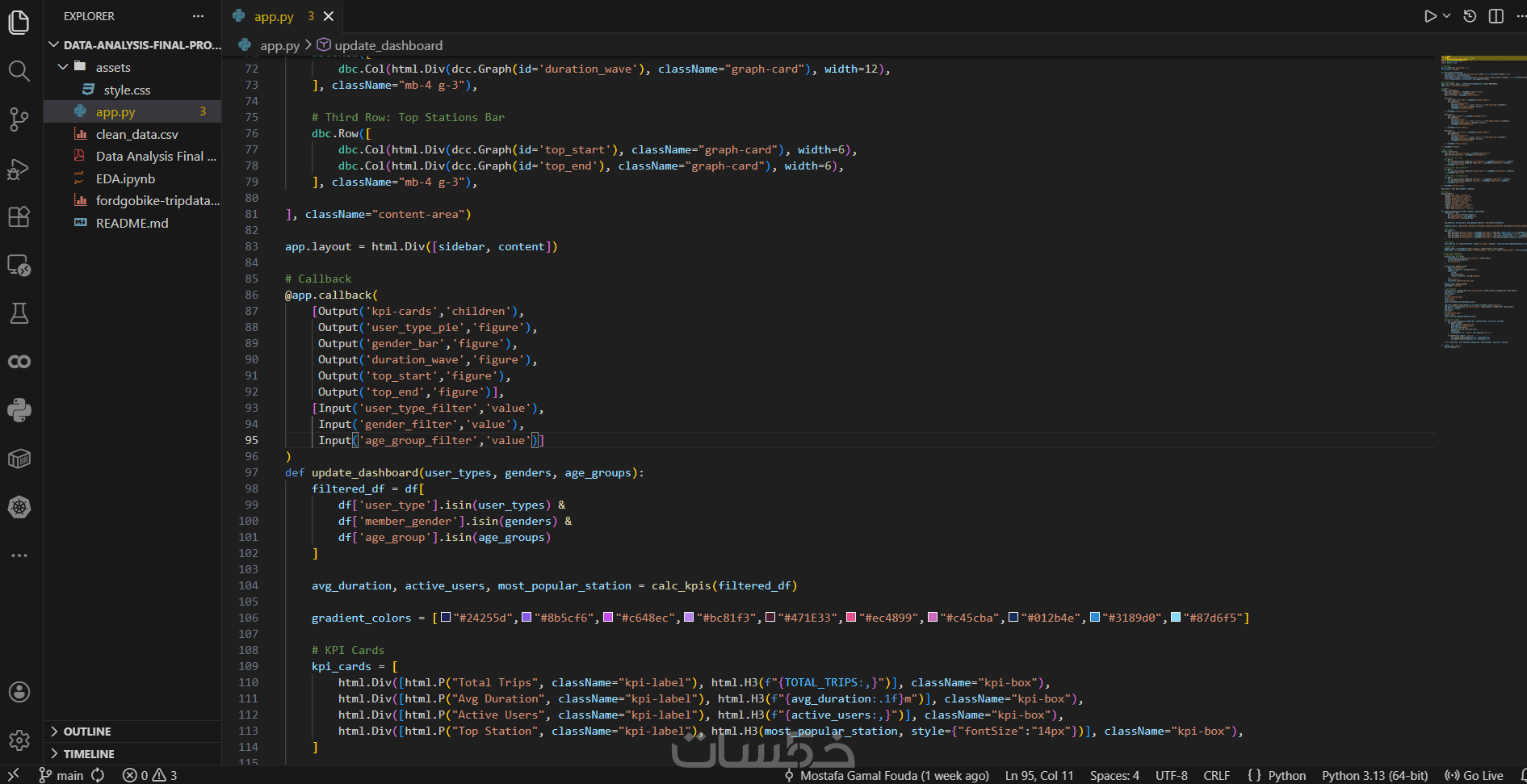Run the Python file with play button
The height and width of the screenshot is (784, 1527).
[x=1429, y=16]
